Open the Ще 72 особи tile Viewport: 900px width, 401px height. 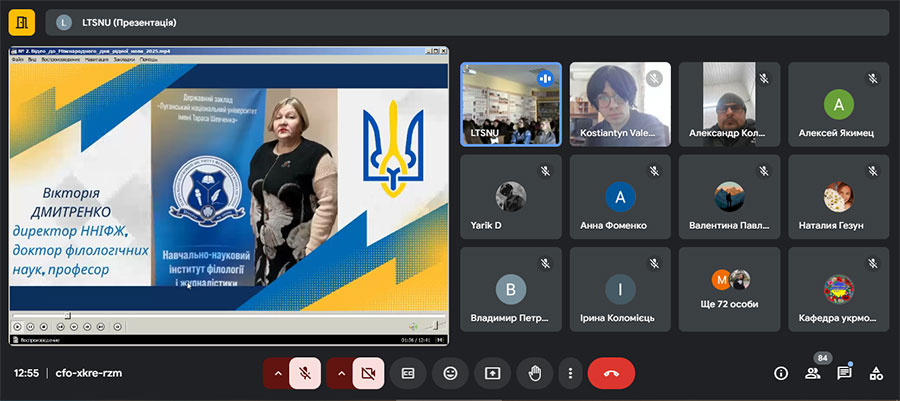pos(730,289)
